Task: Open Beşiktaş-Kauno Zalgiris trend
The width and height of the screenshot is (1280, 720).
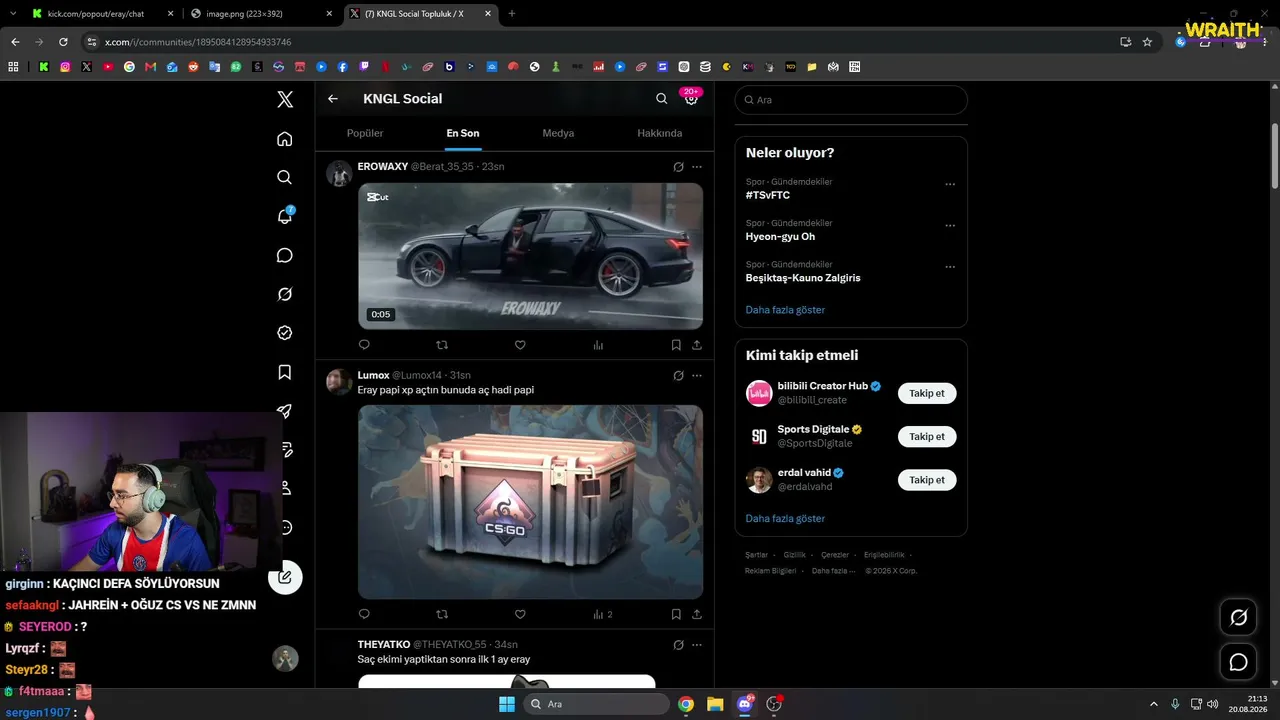Action: tap(803, 278)
